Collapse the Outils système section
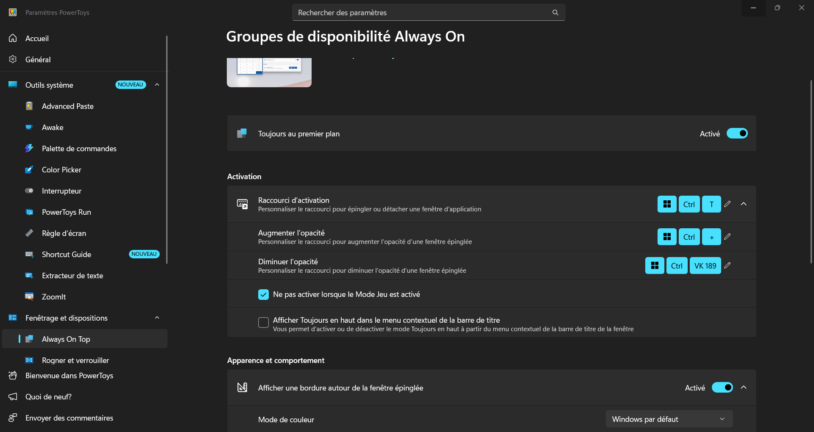This screenshot has height=432, width=814. pyautogui.click(x=157, y=85)
